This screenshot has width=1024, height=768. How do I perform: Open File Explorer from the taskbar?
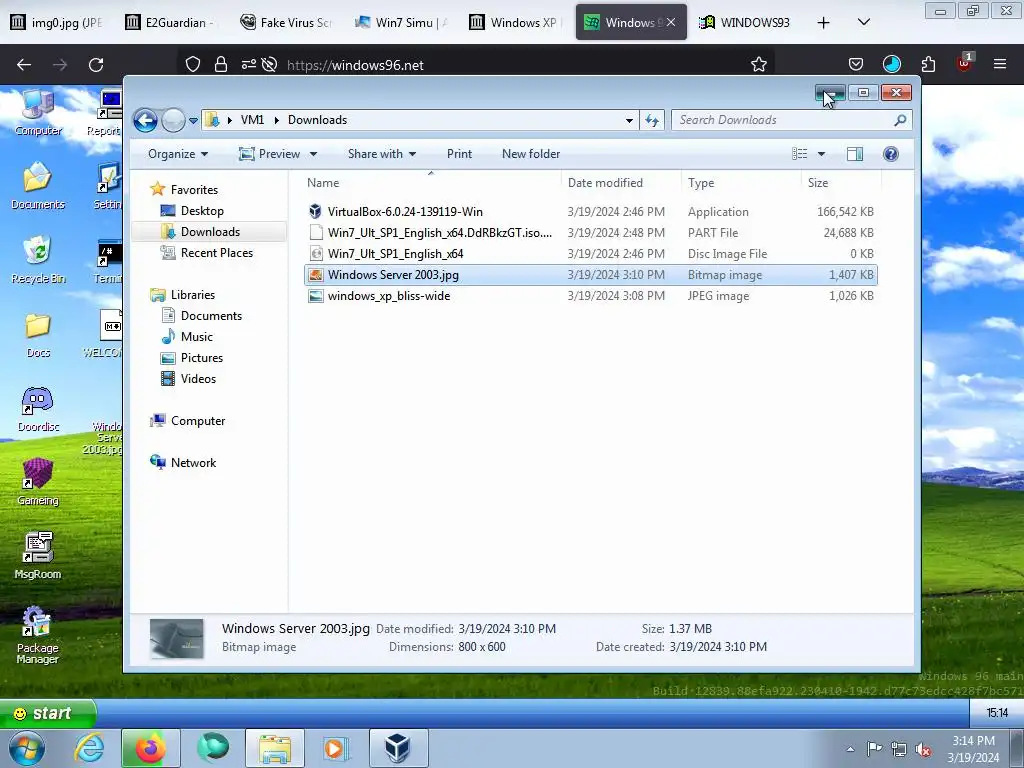point(275,748)
